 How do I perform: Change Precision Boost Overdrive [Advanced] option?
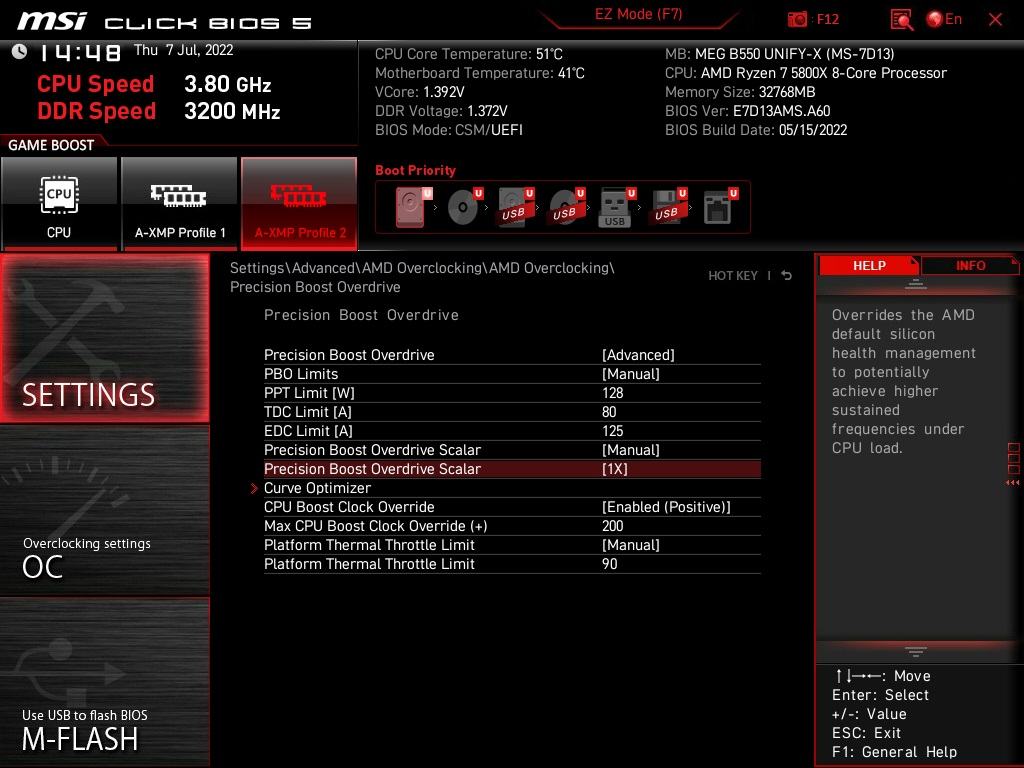512,355
